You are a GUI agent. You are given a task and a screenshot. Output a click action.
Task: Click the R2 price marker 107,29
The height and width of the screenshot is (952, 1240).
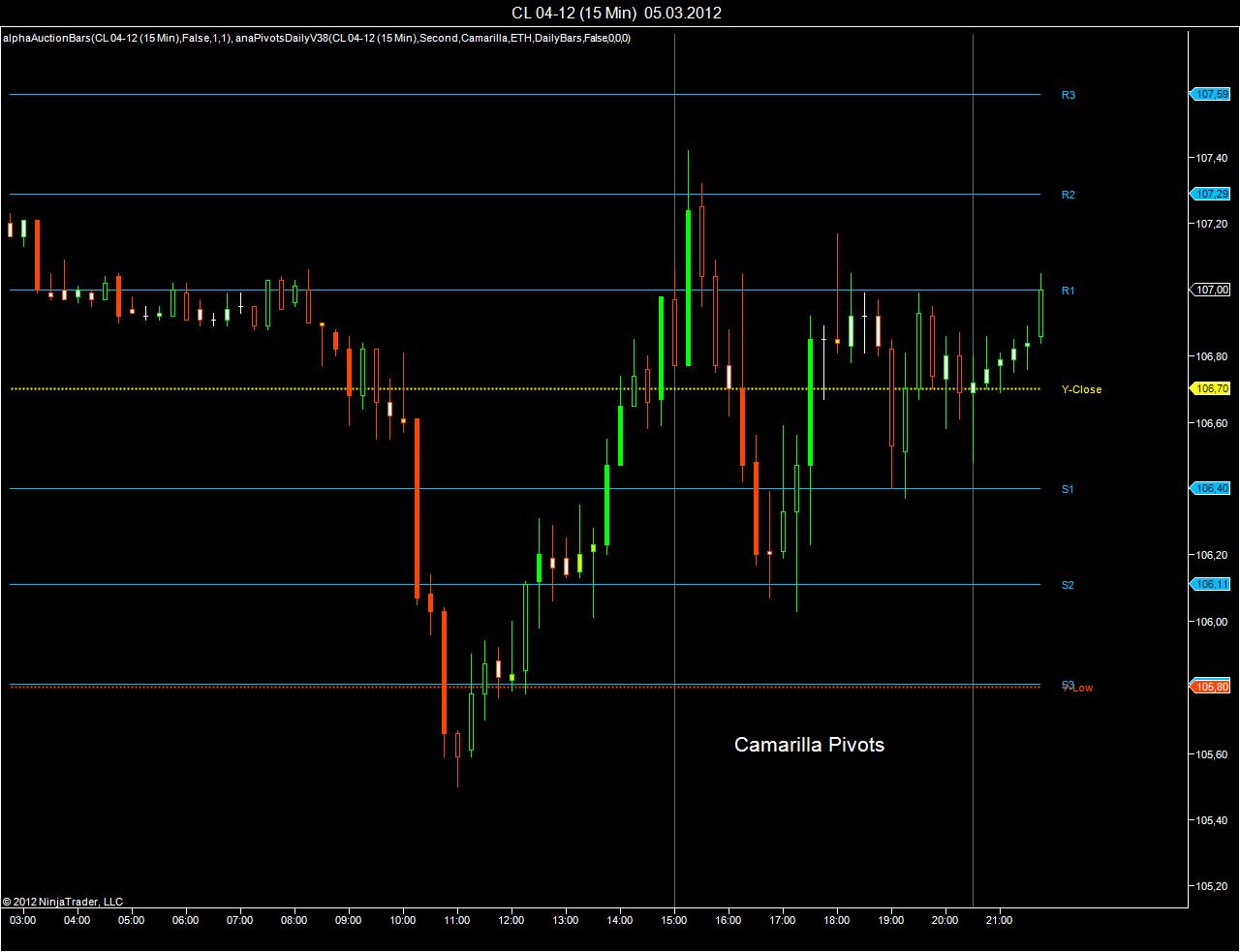1211,194
